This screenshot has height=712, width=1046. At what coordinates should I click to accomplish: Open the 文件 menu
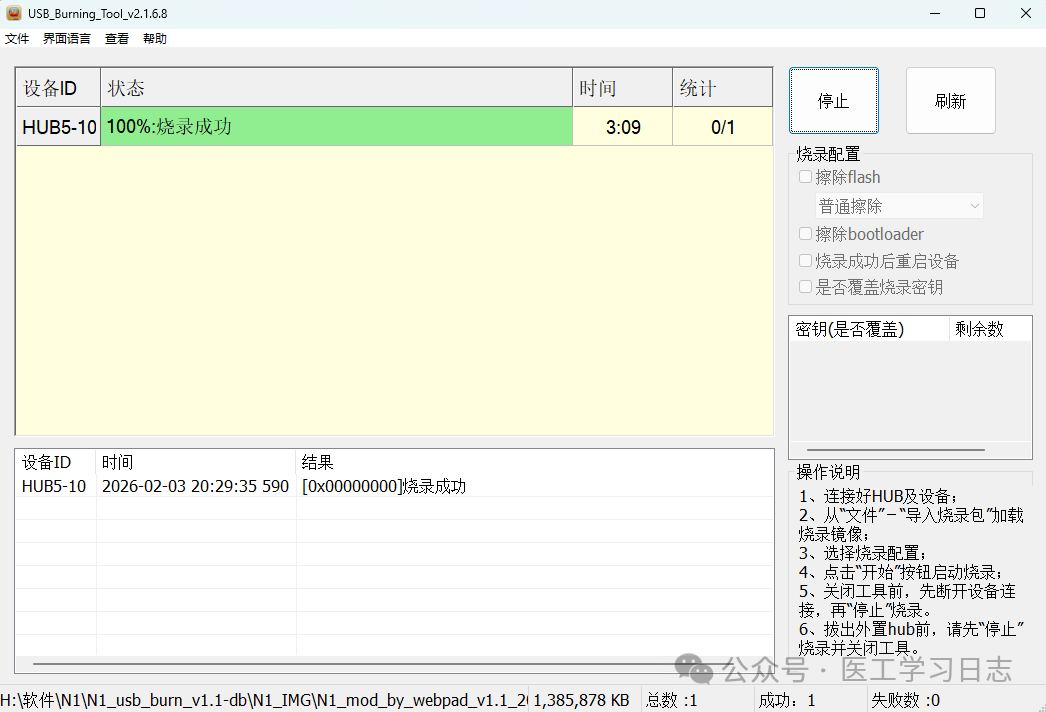tap(17, 39)
